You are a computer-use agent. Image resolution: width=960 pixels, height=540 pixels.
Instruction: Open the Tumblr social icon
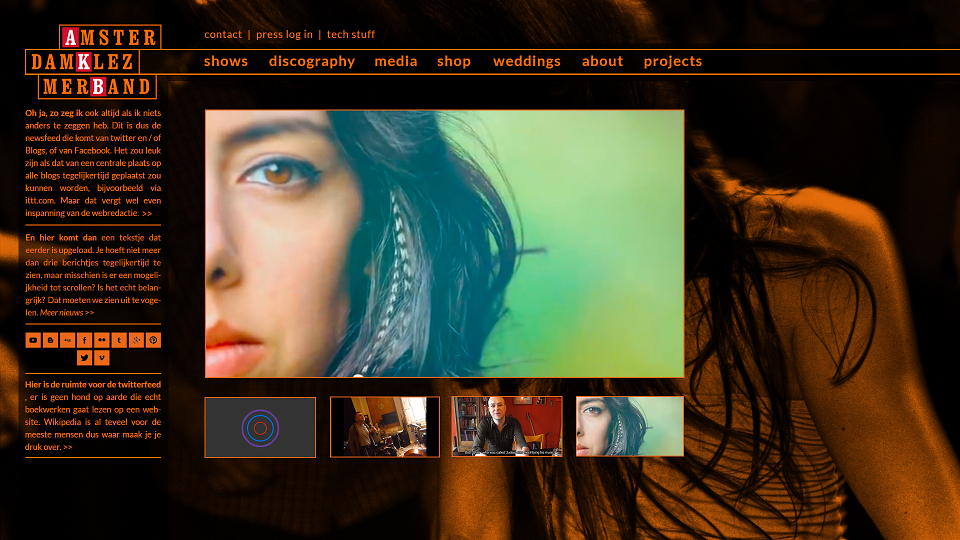[119, 340]
